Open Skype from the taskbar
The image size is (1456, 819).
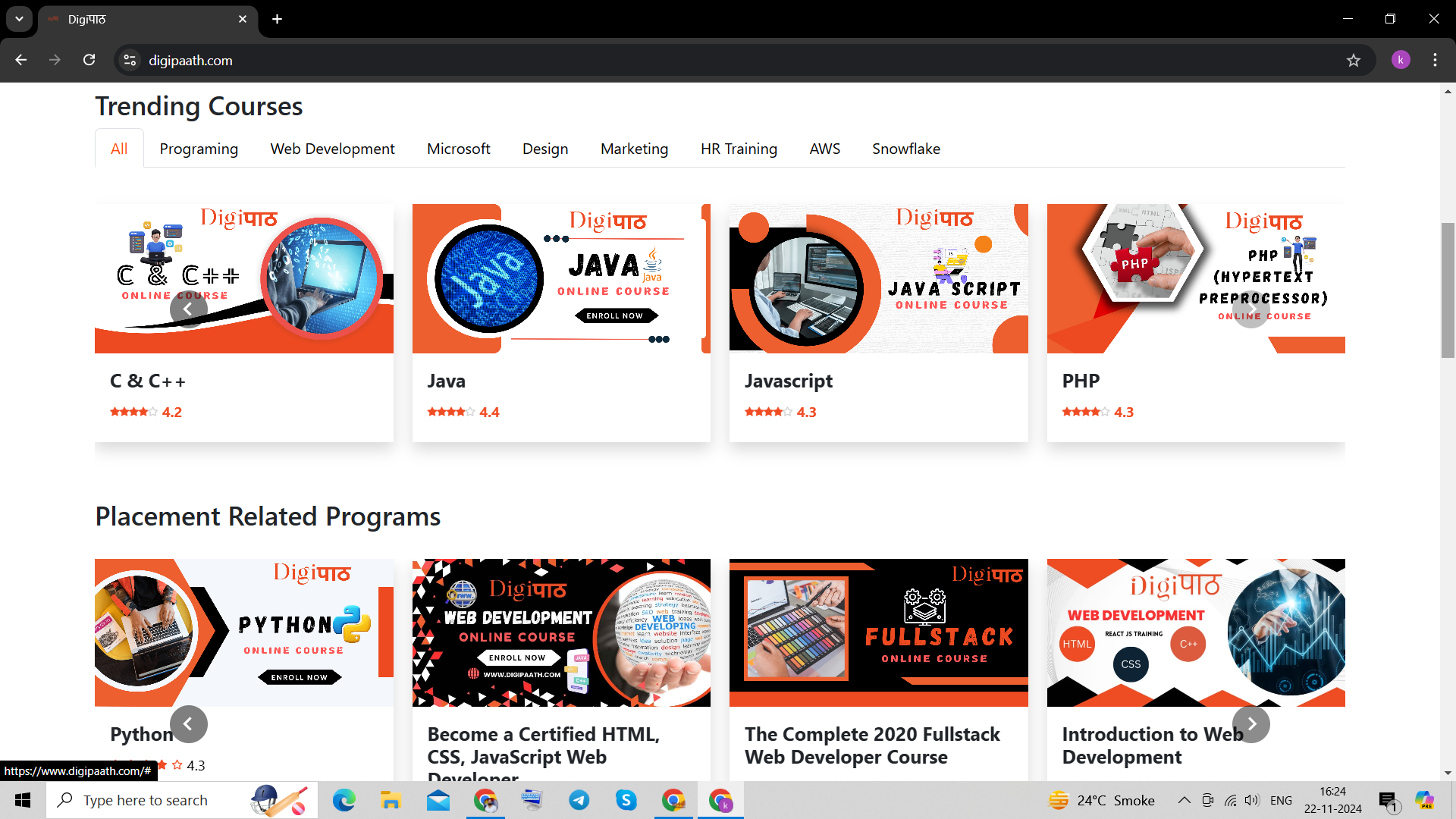[x=626, y=800]
